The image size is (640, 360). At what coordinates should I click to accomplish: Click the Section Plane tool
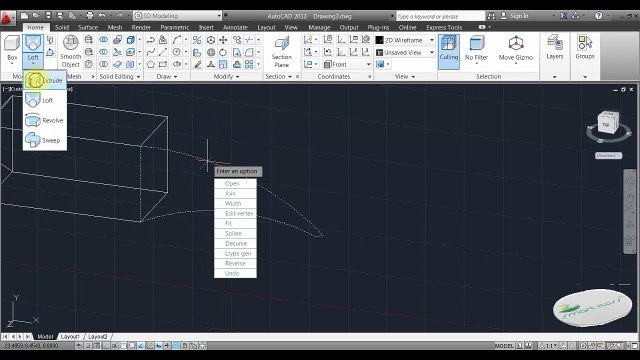click(x=282, y=52)
